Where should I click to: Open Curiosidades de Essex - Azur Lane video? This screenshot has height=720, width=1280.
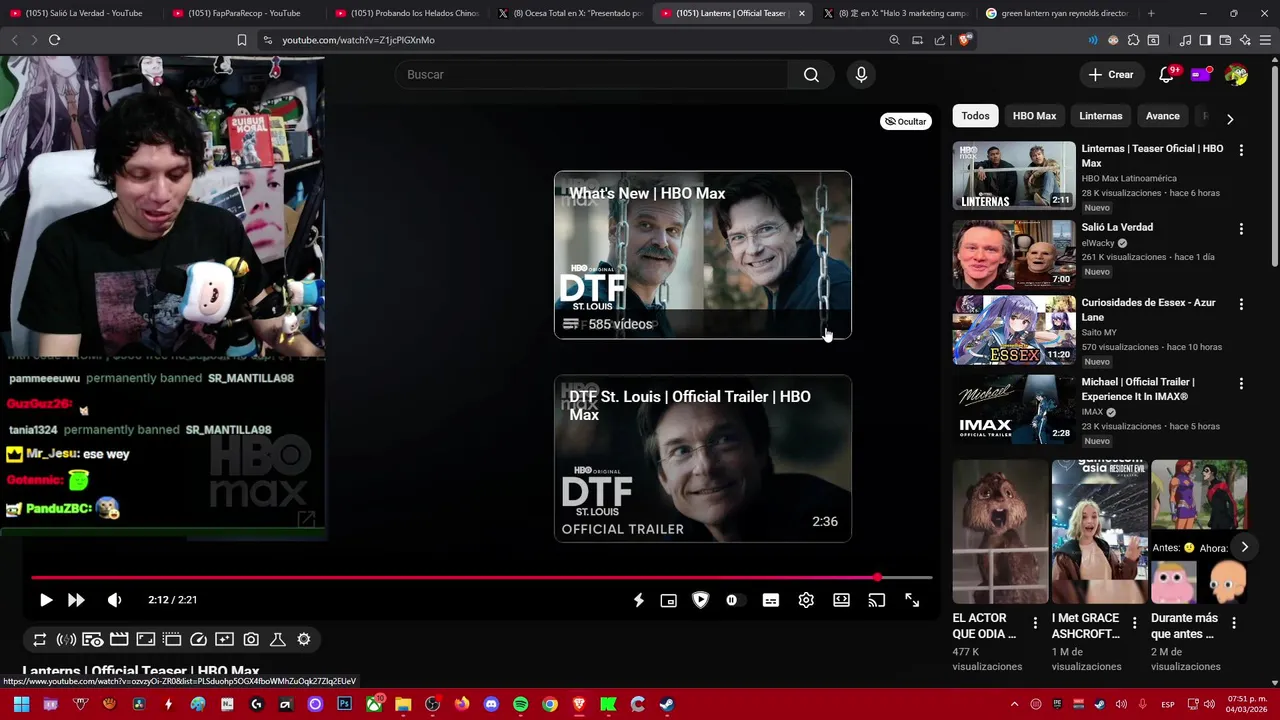tap(1148, 310)
